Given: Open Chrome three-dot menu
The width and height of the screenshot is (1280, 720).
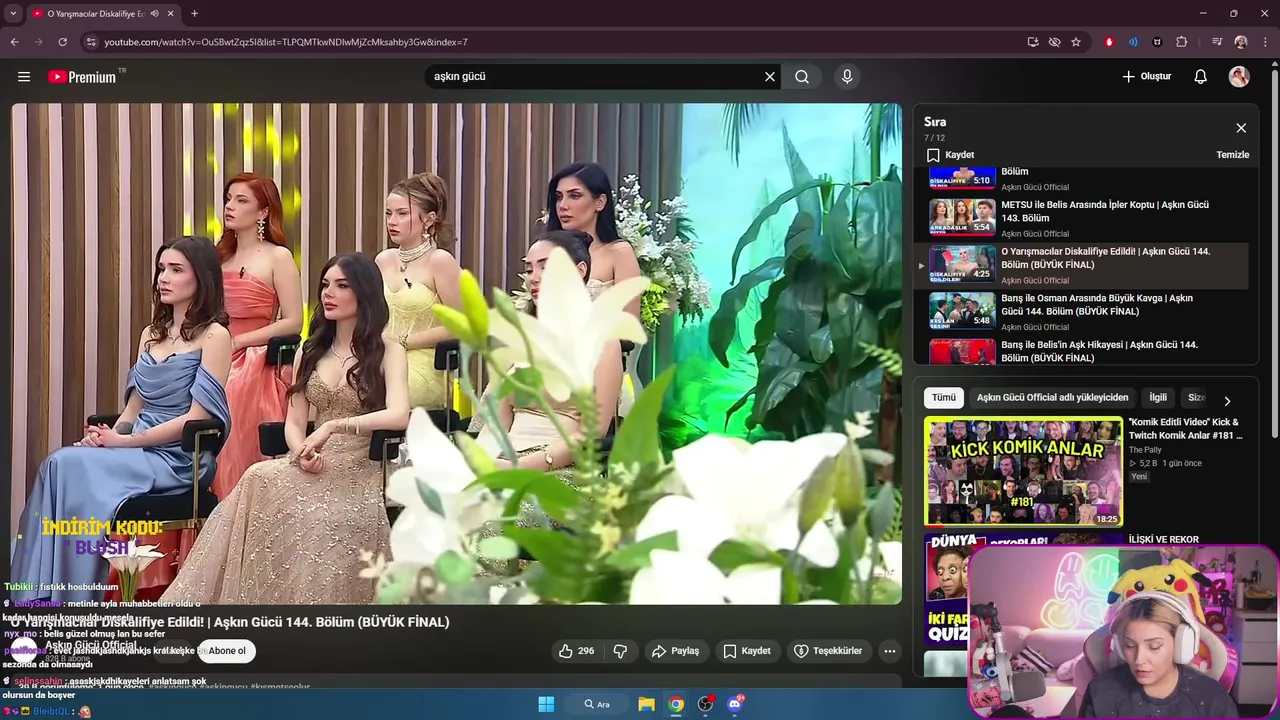Looking at the screenshot, I should [x=1265, y=42].
